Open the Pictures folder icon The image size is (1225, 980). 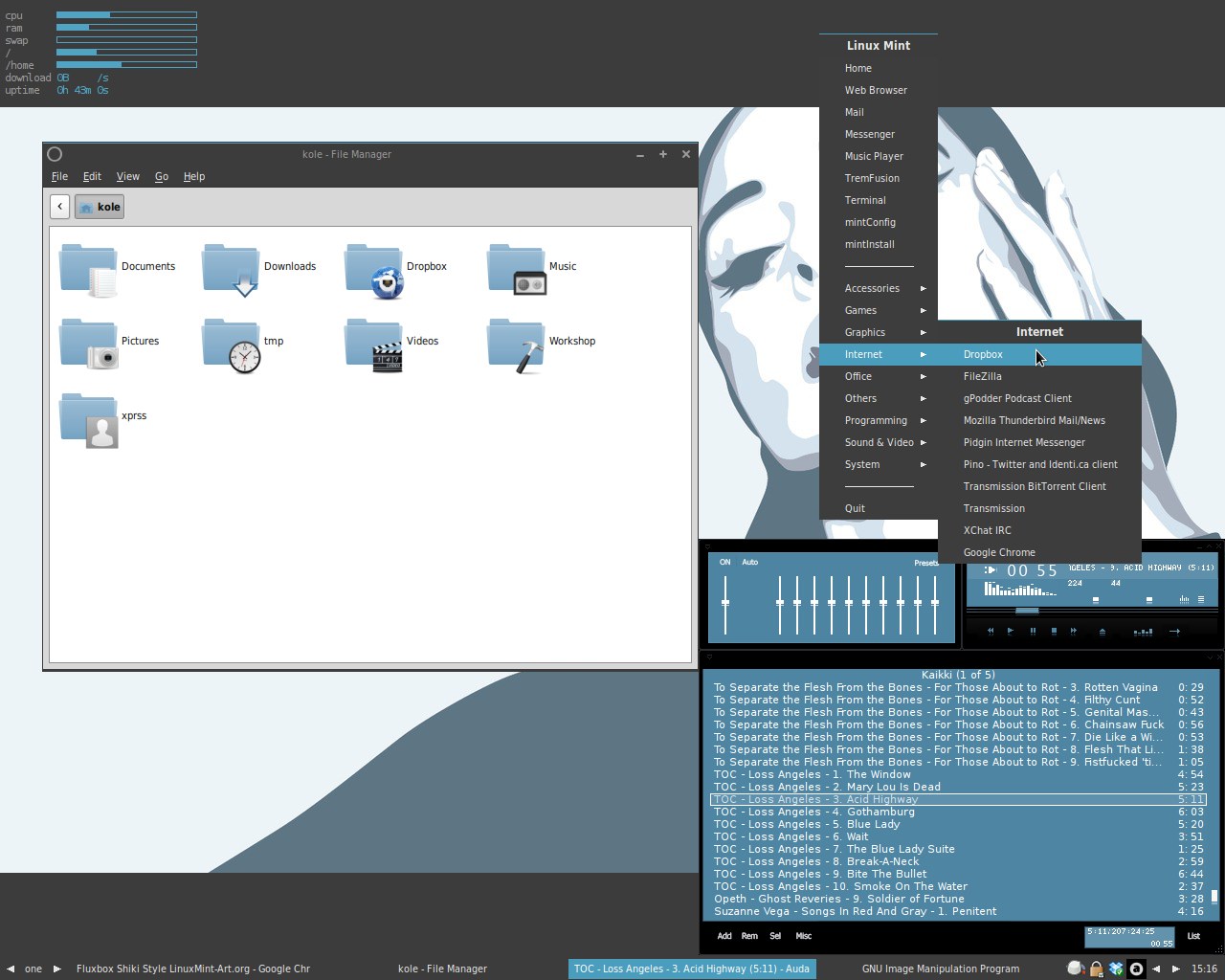coord(89,344)
